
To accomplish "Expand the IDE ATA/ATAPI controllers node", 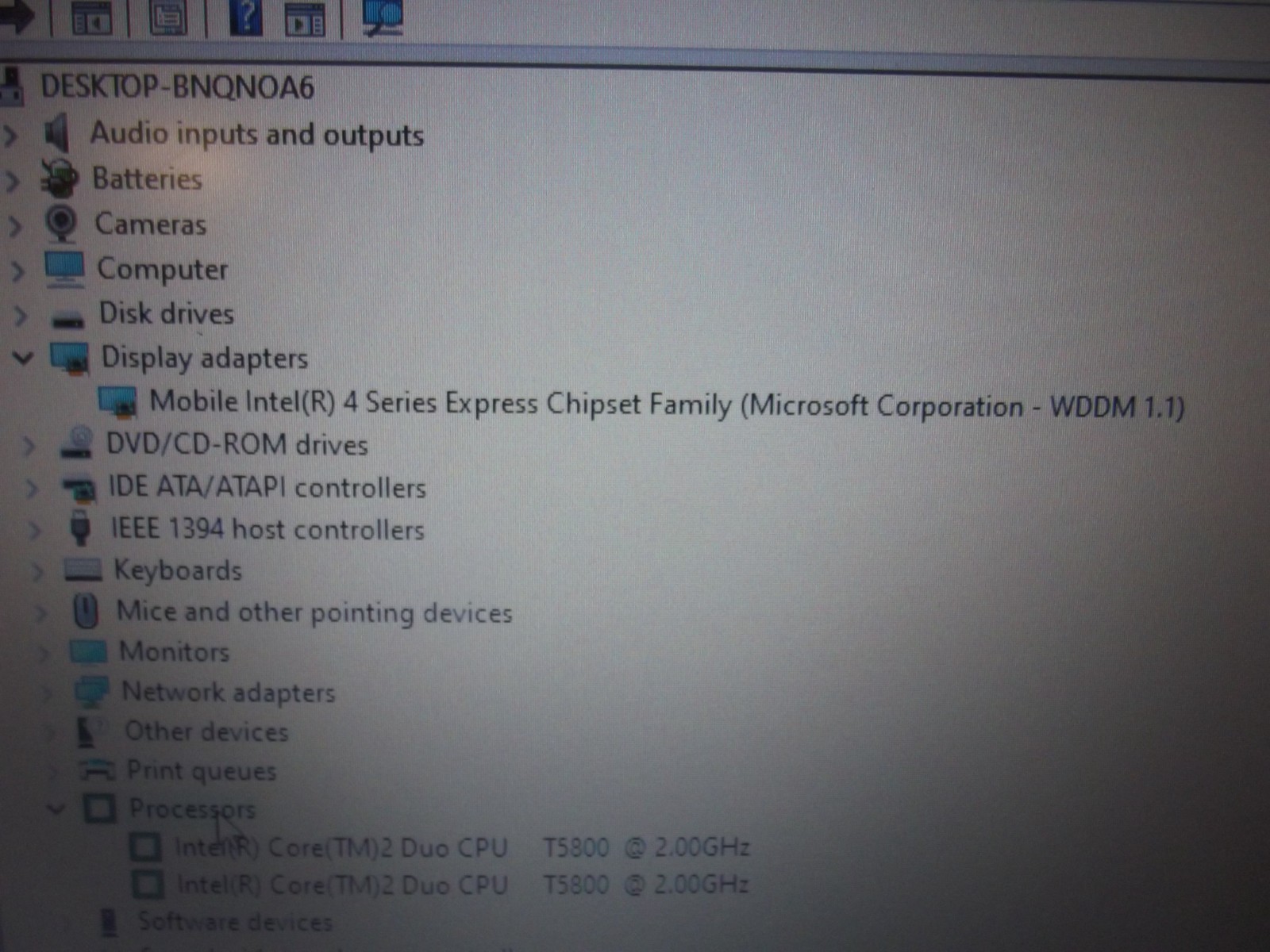I will pos(32,488).
